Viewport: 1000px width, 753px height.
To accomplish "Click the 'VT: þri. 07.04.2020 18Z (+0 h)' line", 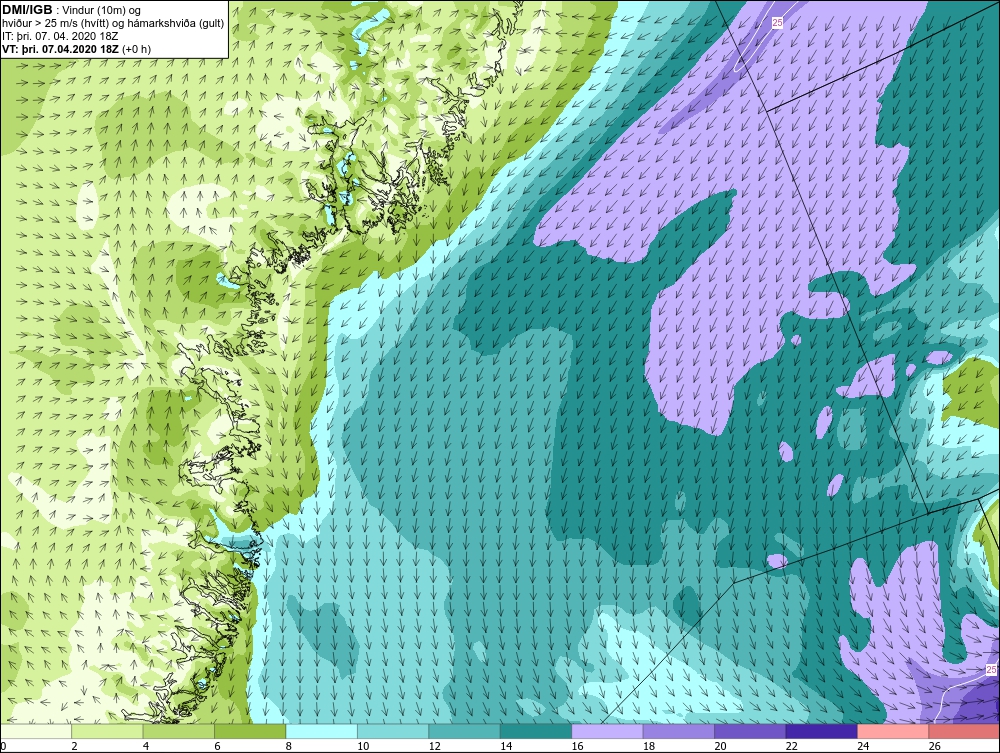I will click(x=77, y=49).
